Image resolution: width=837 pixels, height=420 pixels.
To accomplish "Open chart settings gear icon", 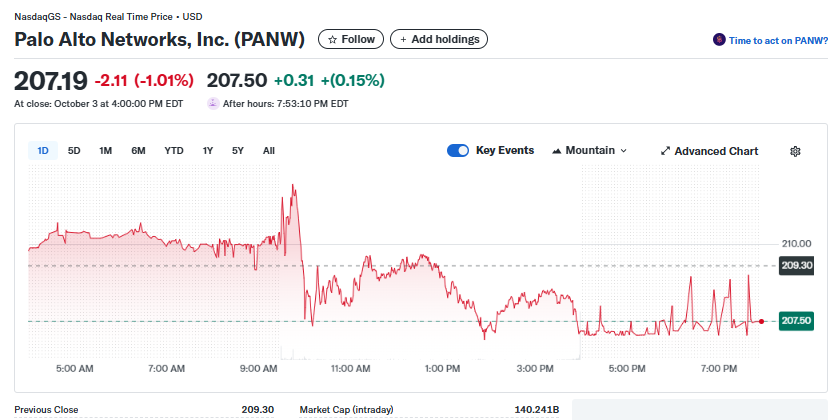I will (795, 151).
